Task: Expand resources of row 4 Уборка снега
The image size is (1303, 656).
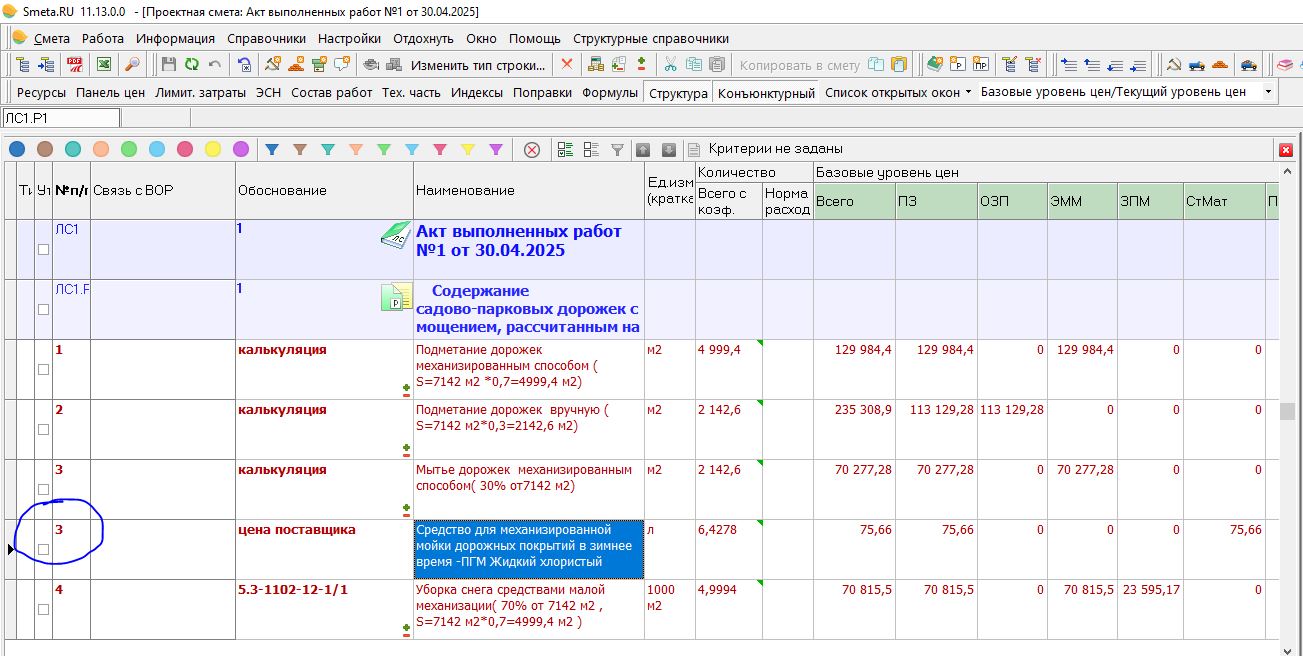Action: coord(406,630)
